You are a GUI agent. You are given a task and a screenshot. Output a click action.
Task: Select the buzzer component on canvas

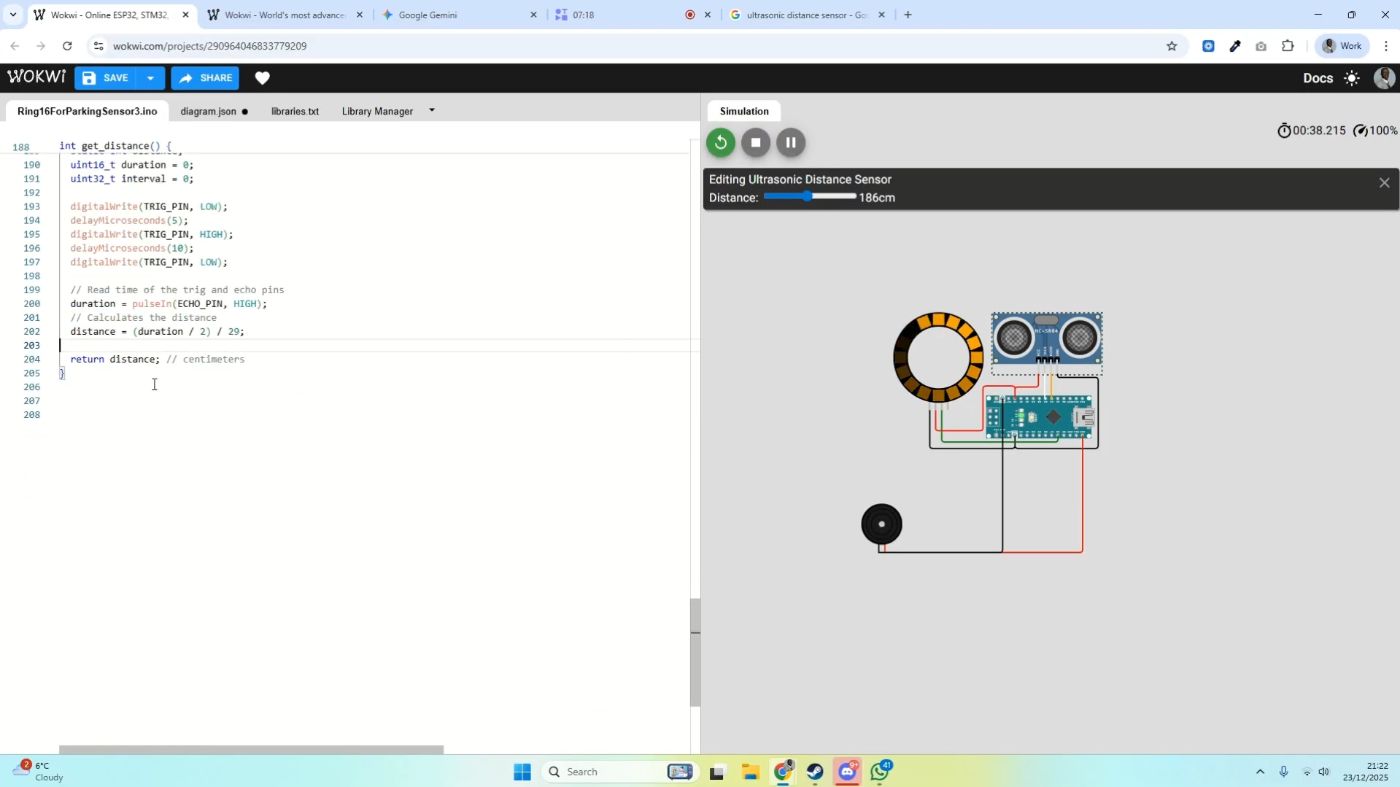tap(881, 524)
